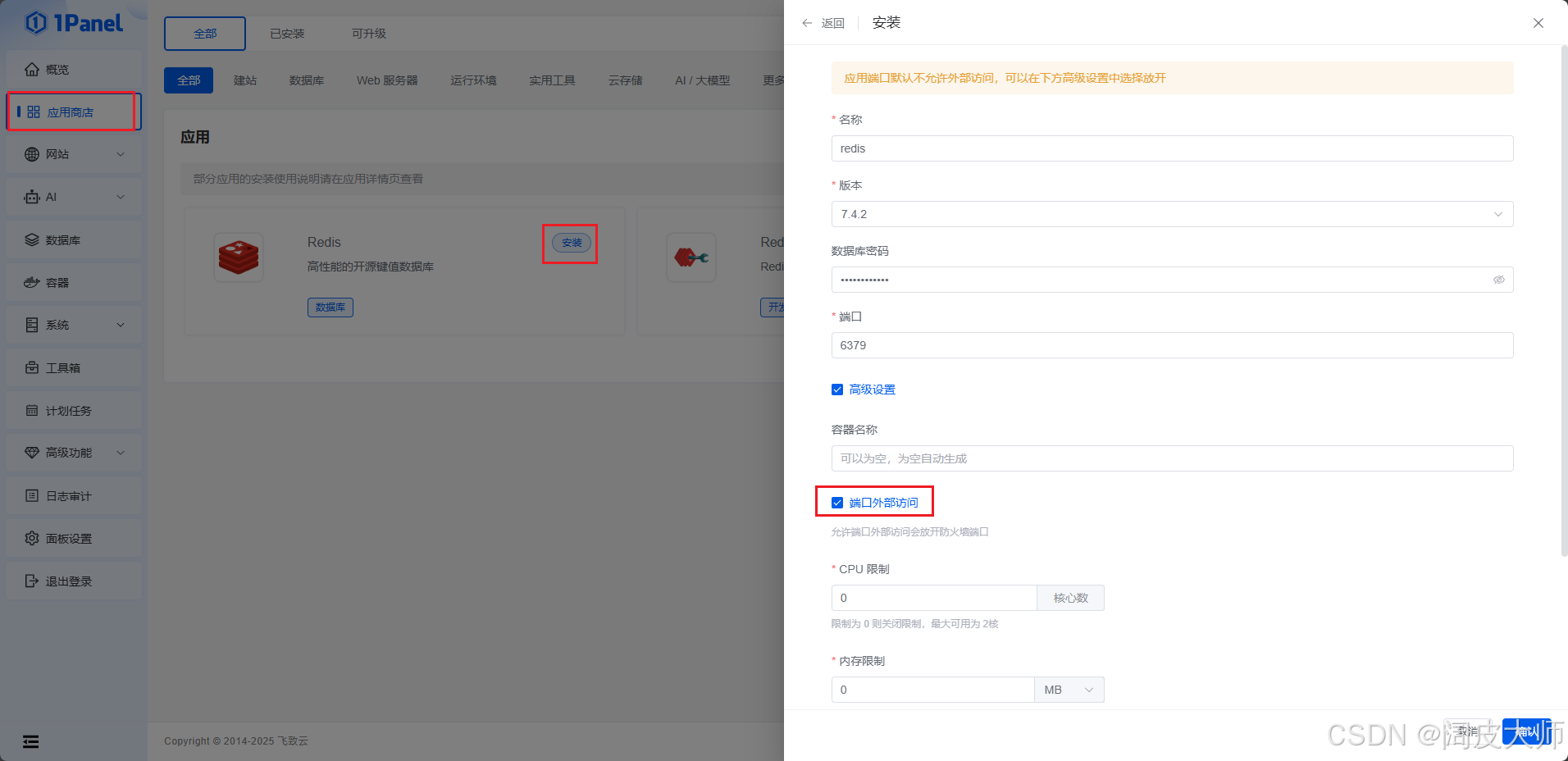
Task: Click the 1Panel logo
Action: tap(74, 23)
